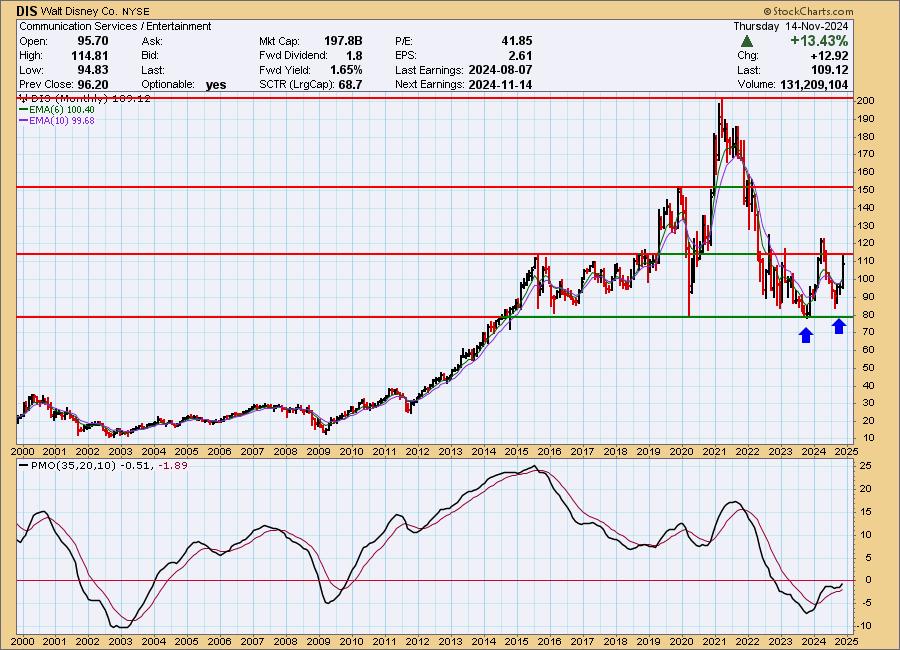Select the Chg value +12.92

click(829, 56)
